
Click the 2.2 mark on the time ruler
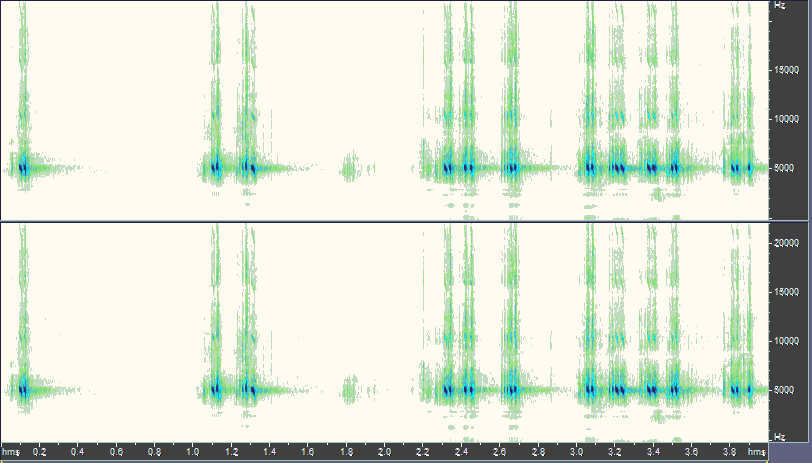(x=423, y=452)
